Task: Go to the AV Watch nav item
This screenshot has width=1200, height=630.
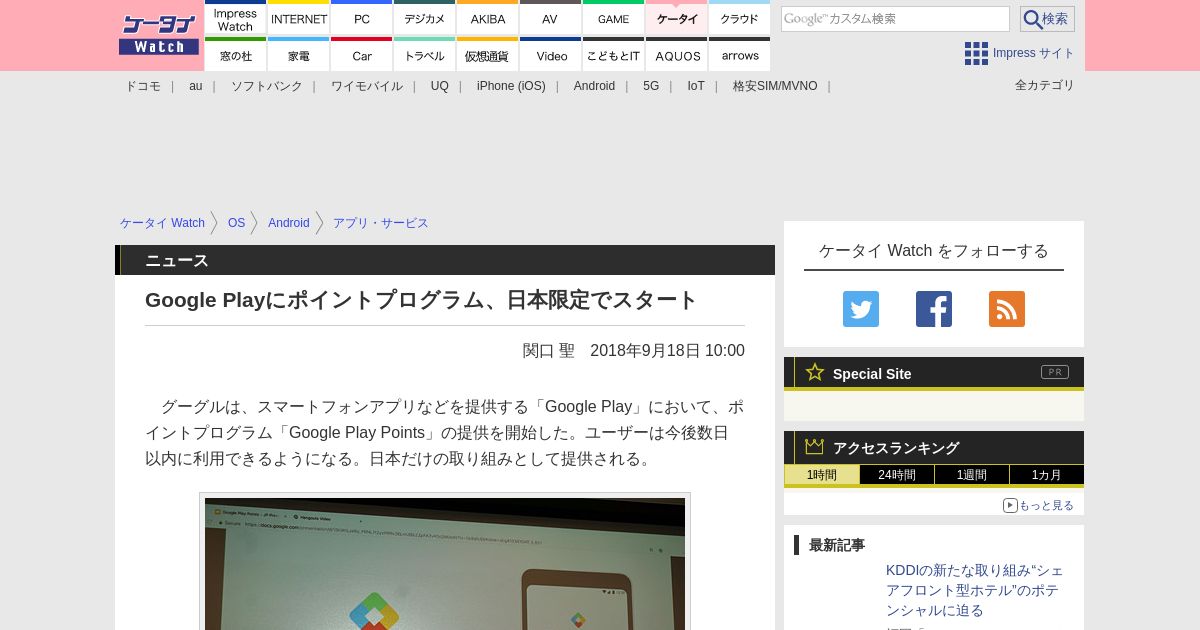Action: [x=550, y=18]
